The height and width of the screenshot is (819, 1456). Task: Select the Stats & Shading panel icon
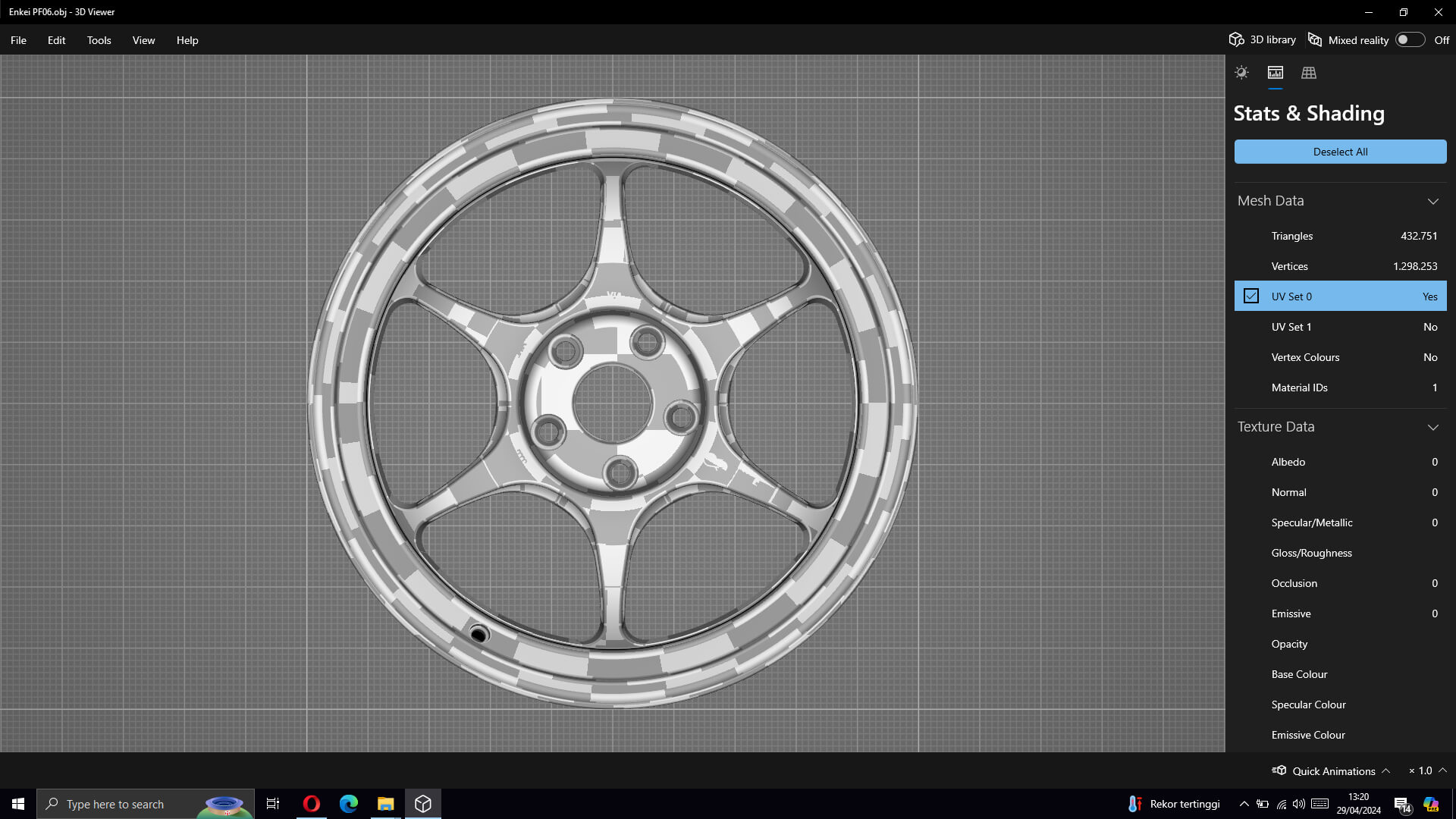pos(1275,73)
